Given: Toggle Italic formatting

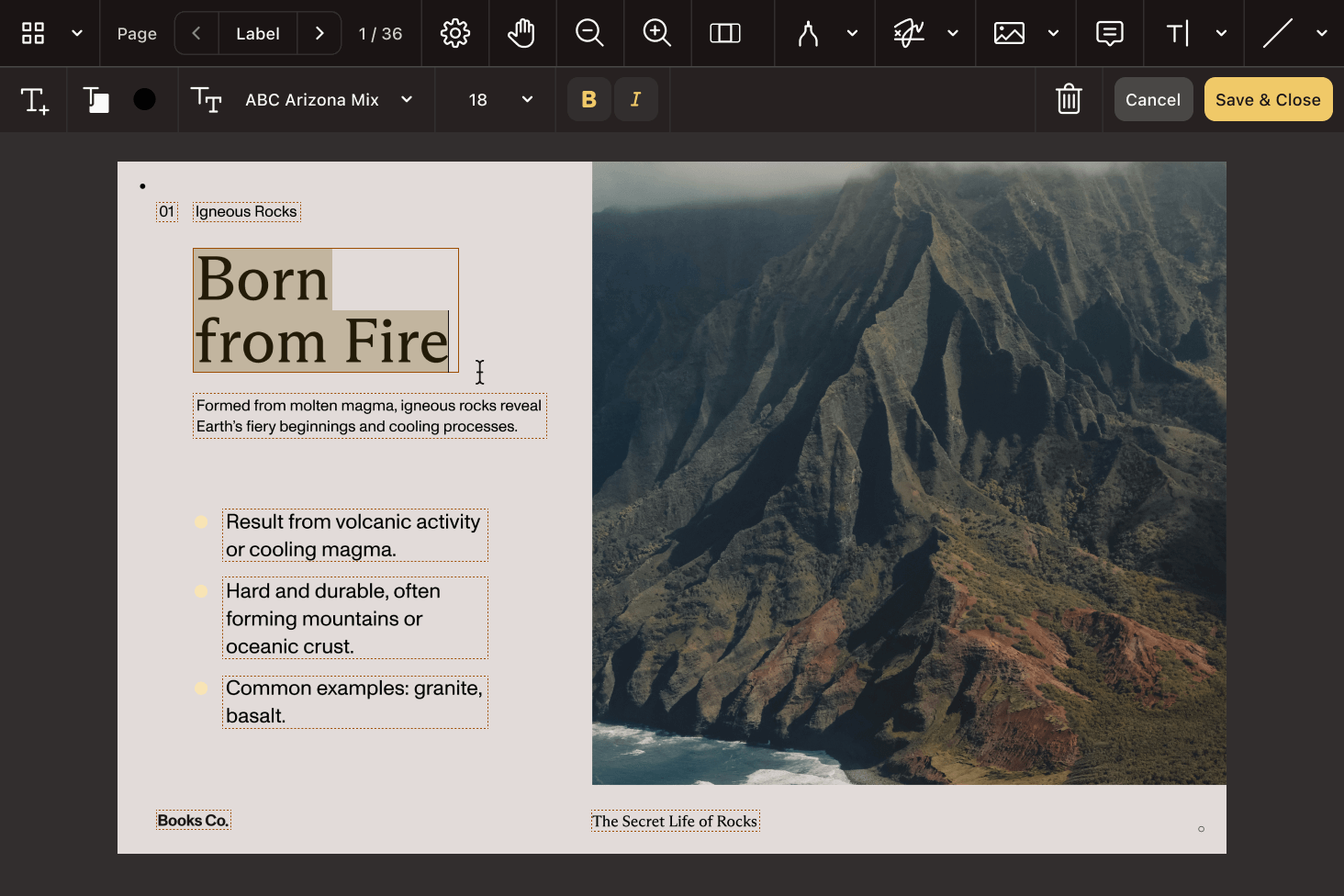Looking at the screenshot, I should click(x=635, y=99).
